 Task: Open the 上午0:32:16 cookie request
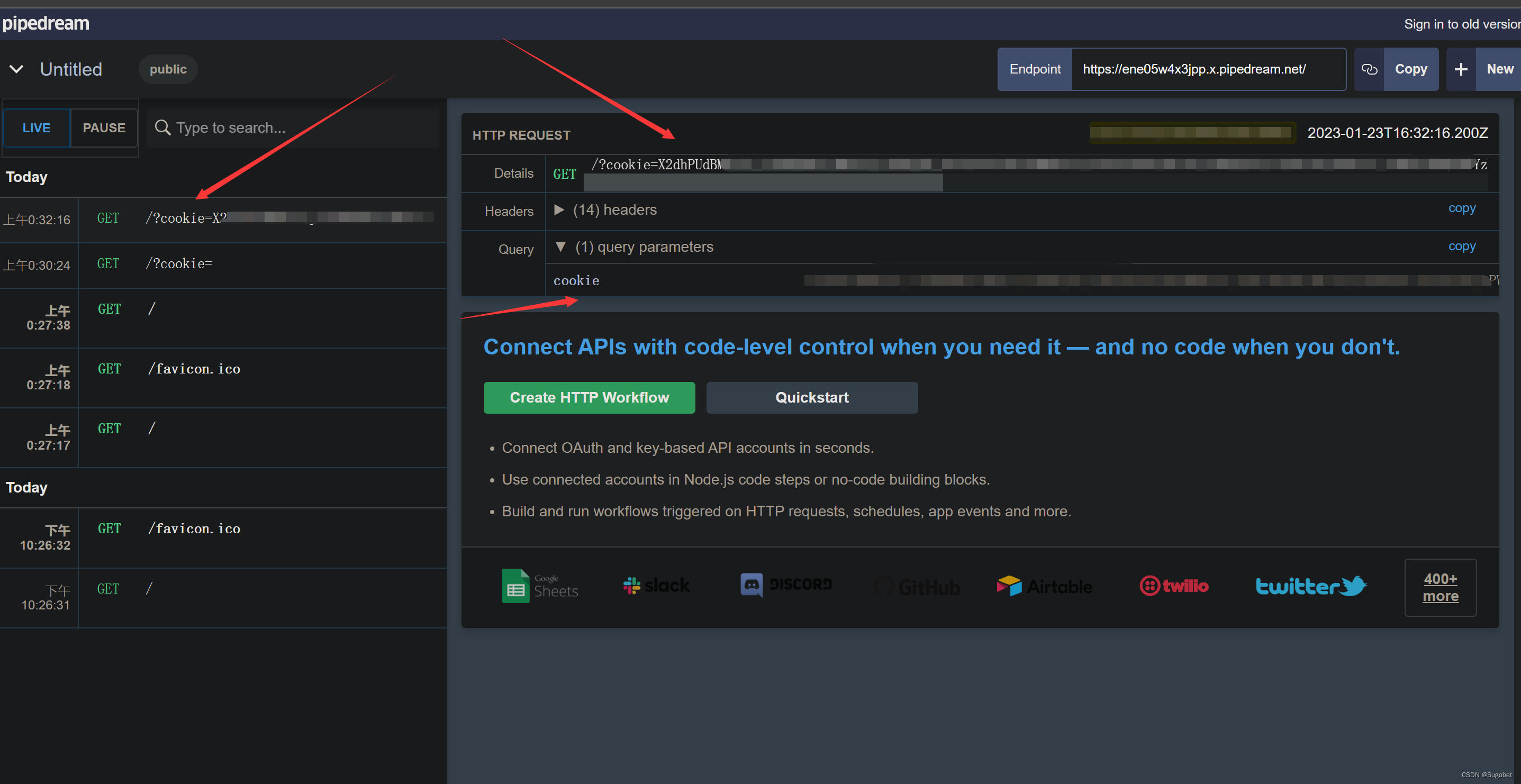[223, 220]
